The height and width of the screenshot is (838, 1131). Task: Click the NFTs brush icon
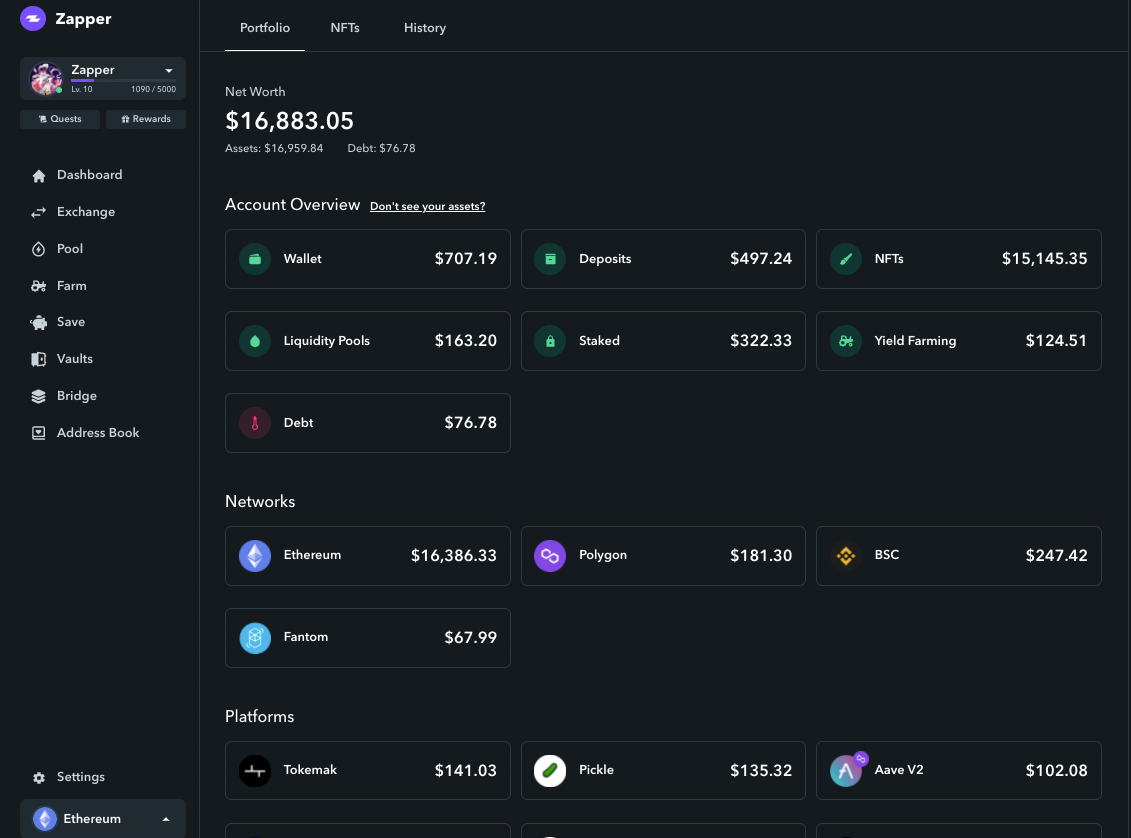click(x=845, y=259)
